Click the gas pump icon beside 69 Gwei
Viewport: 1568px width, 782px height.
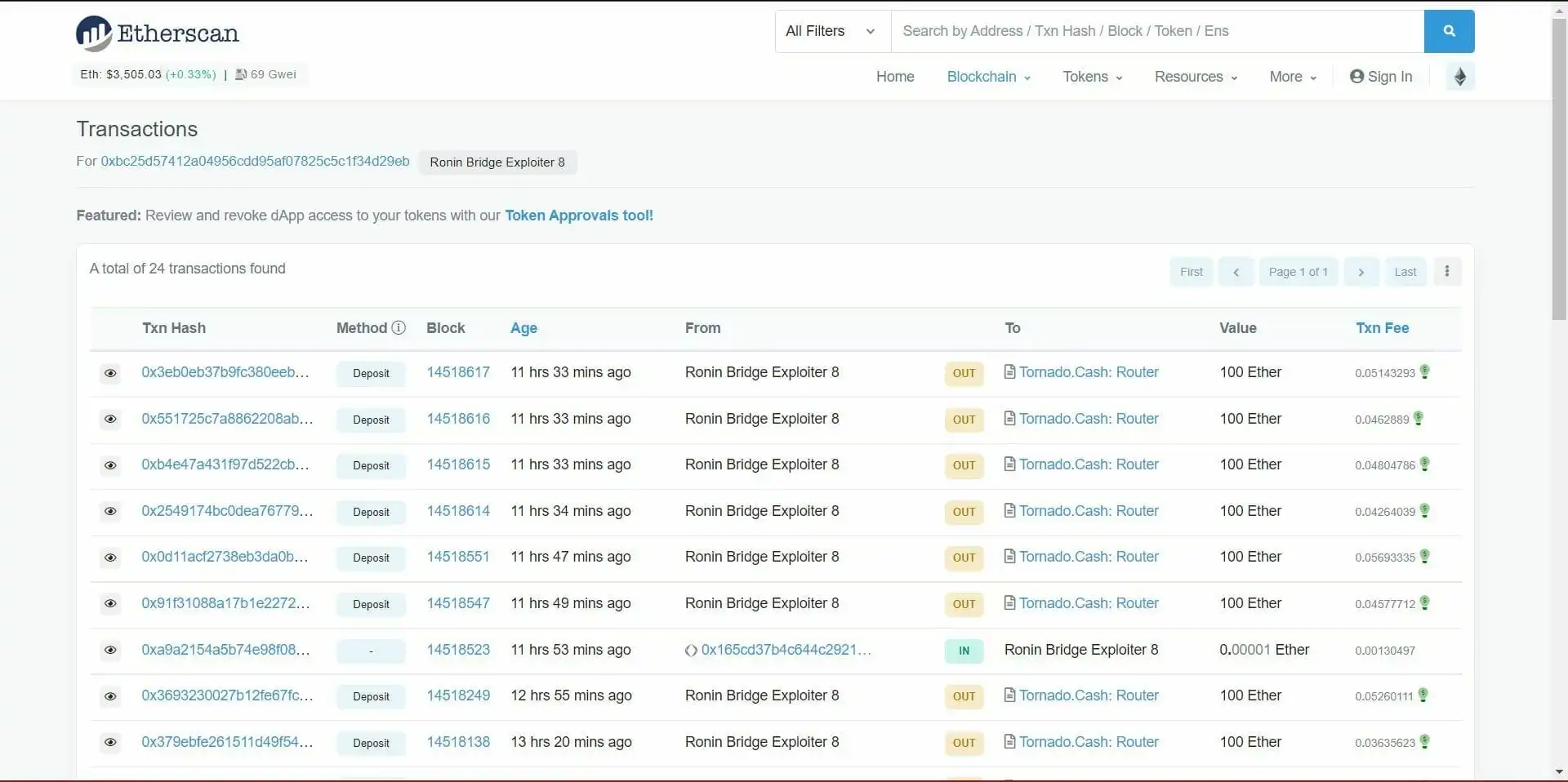pos(240,74)
